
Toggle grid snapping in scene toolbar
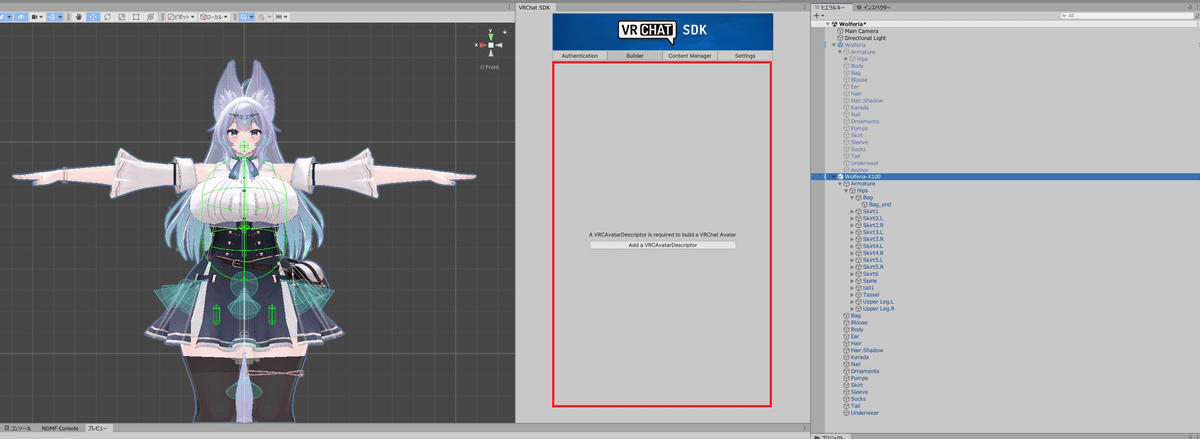tap(262, 17)
